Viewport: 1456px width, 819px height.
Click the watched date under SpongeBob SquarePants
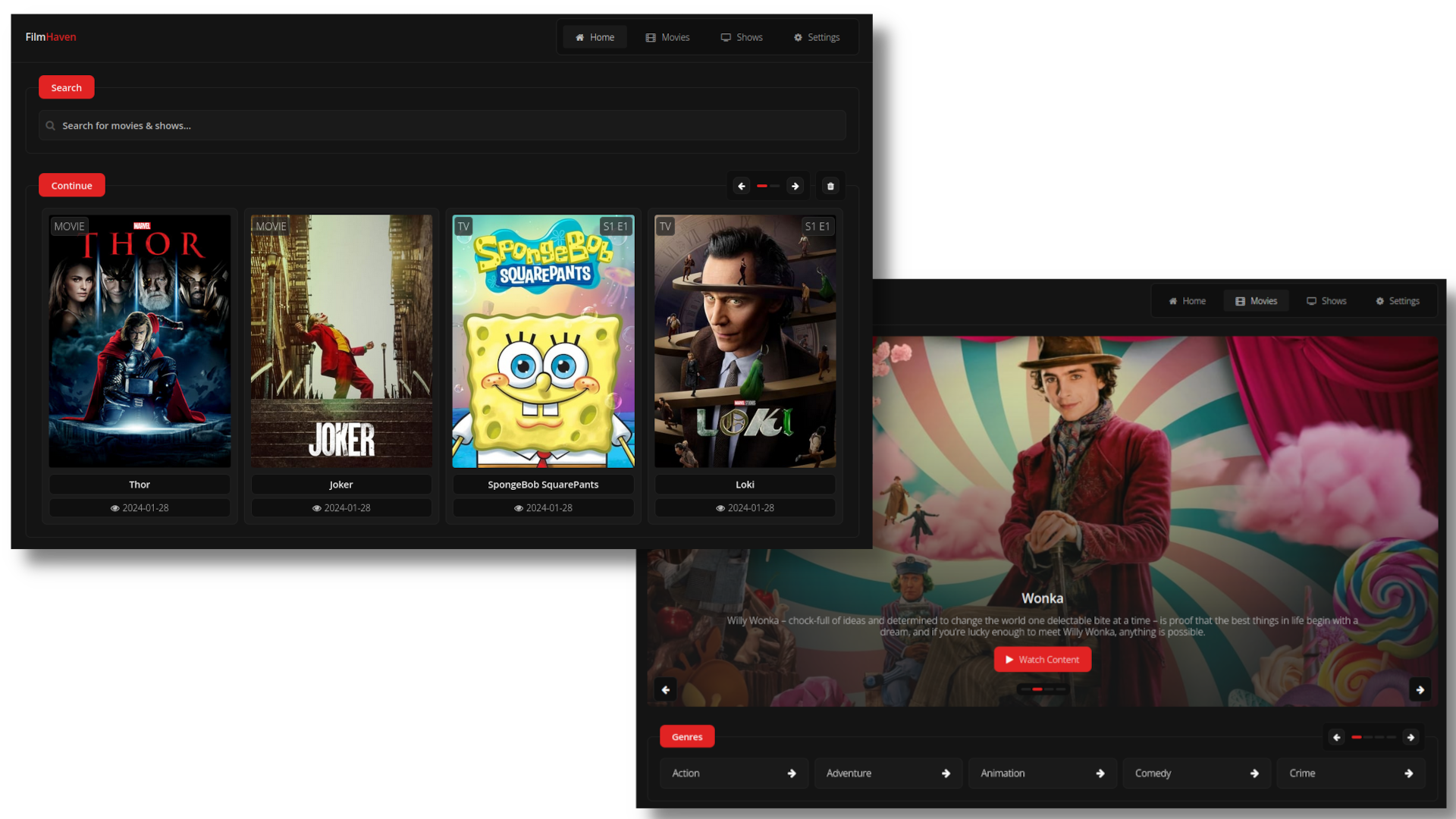coord(544,508)
